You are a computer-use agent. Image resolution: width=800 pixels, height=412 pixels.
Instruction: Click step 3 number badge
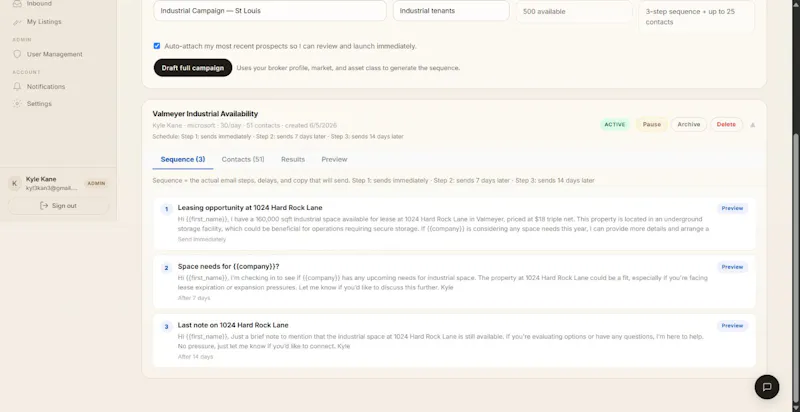coord(166,326)
